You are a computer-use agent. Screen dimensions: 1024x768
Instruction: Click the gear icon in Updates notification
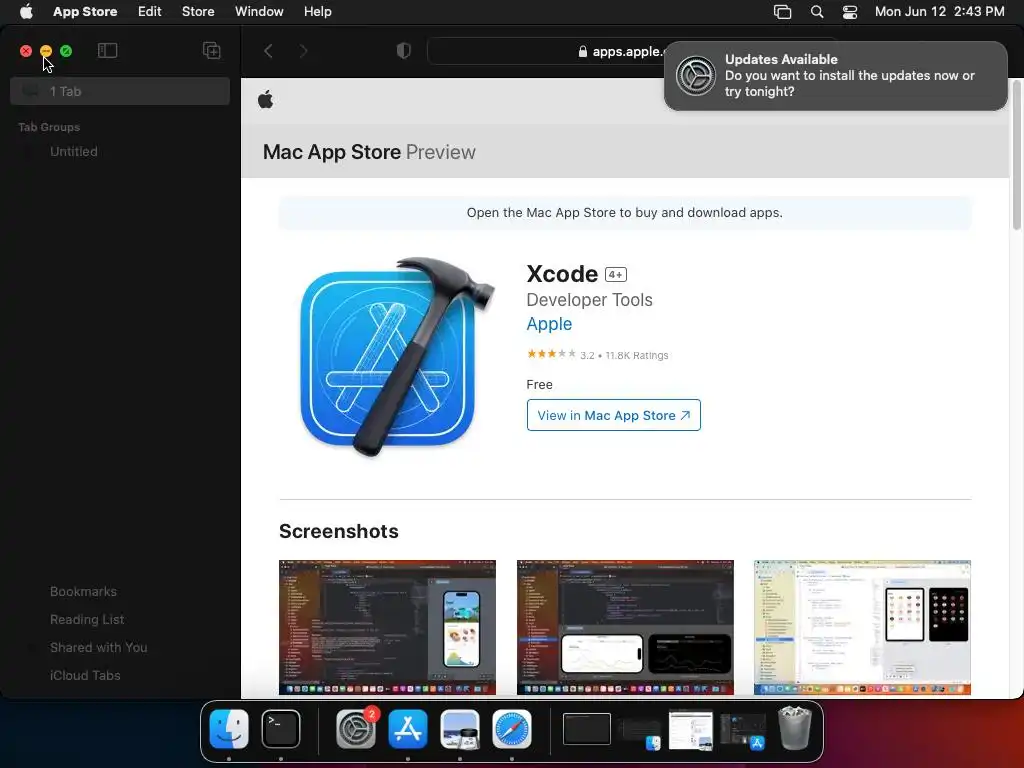tap(696, 76)
